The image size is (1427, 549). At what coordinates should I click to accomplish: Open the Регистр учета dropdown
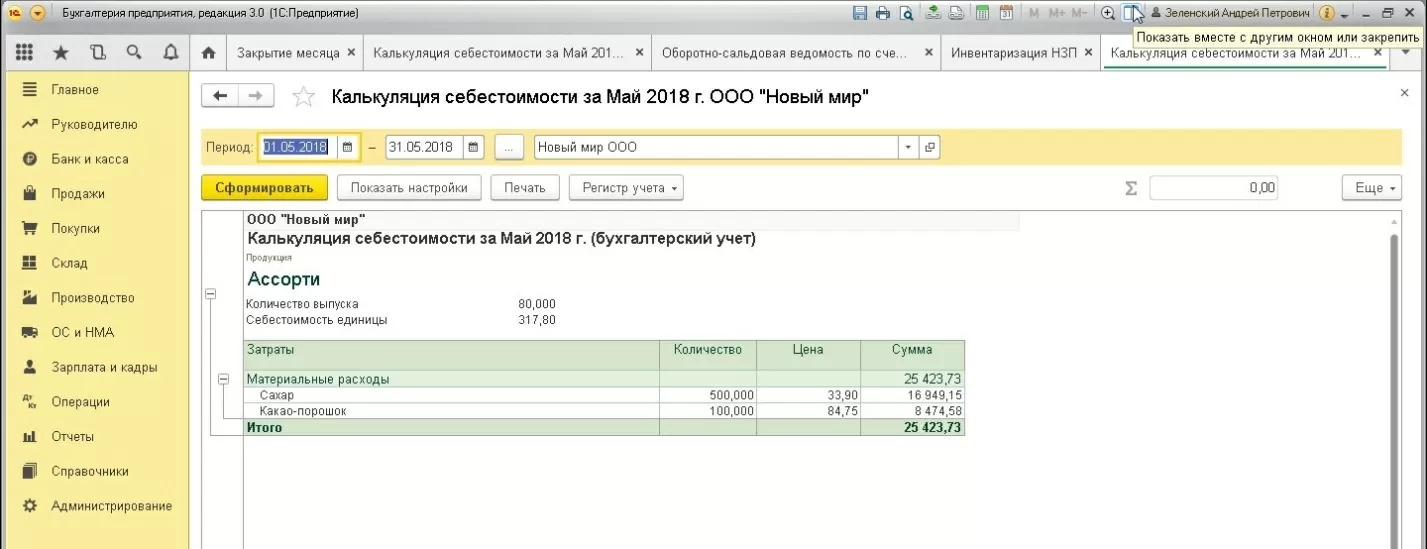click(626, 187)
